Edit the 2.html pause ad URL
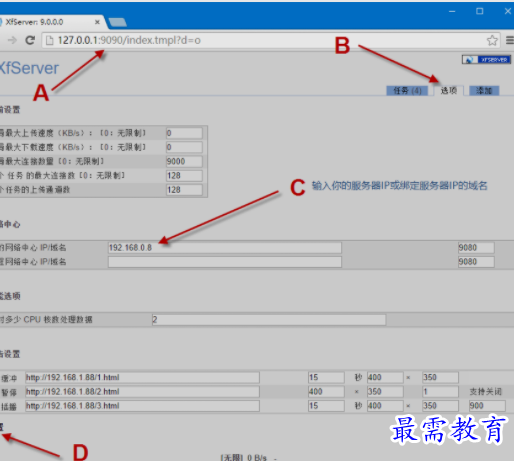The image size is (514, 461). click(x=142, y=392)
